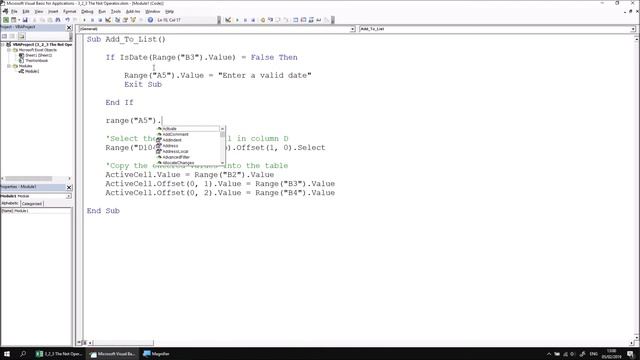Click the Save icon in the toolbar
The image size is (640, 360).
click(x=25, y=20)
